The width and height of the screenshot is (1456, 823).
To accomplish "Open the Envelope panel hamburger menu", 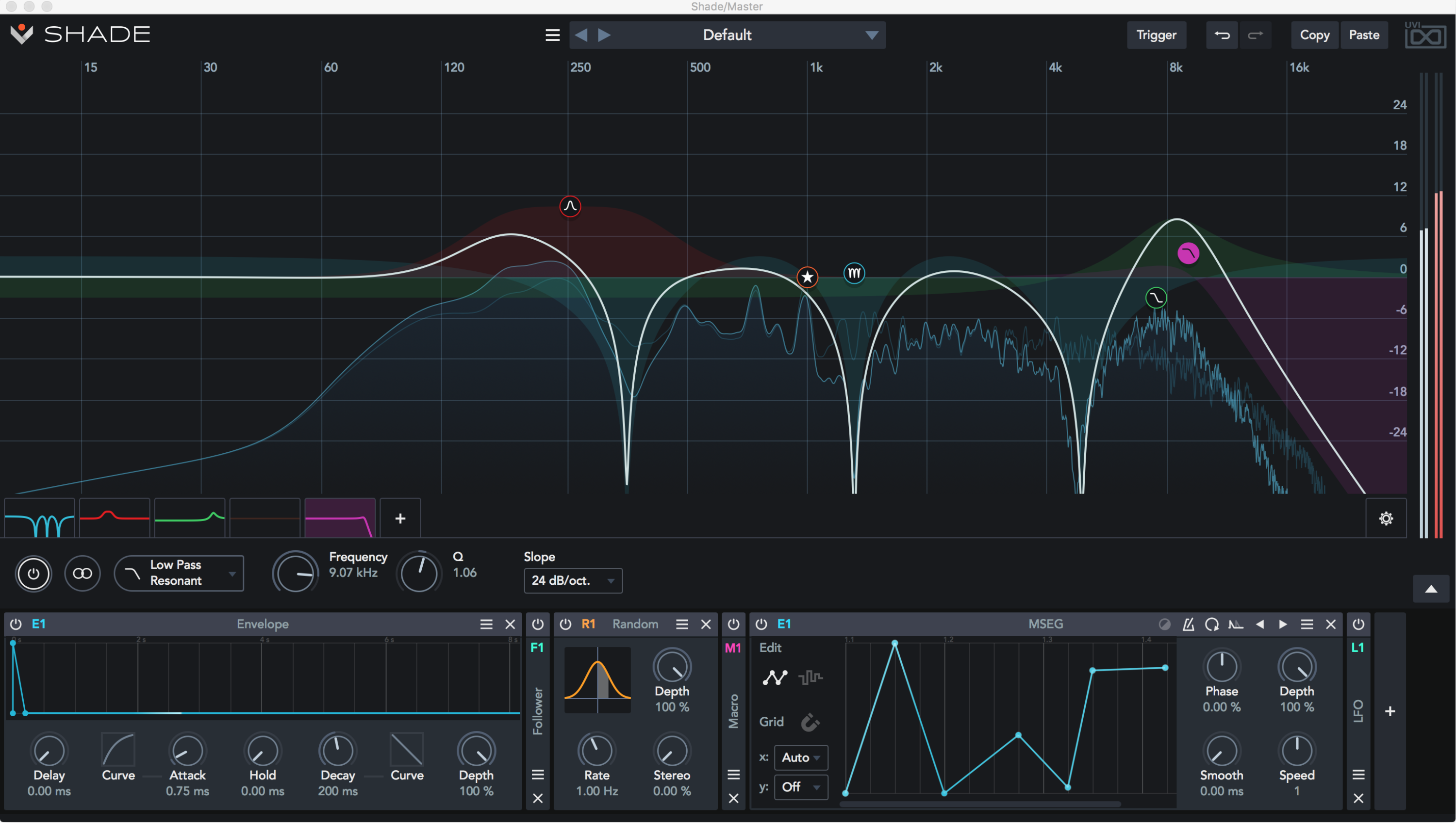I will click(485, 624).
